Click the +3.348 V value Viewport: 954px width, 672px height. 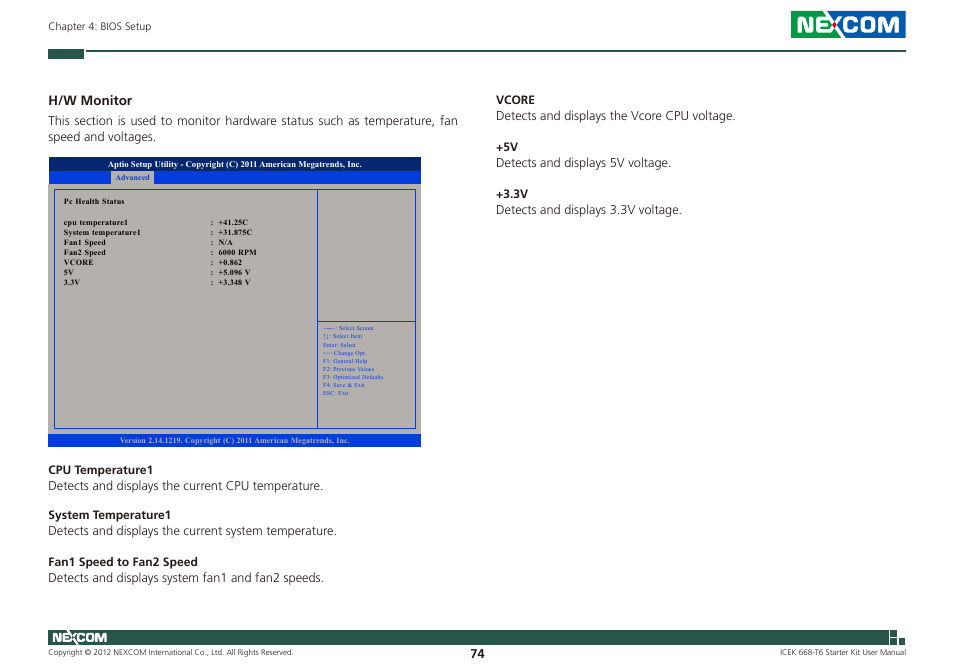(234, 282)
